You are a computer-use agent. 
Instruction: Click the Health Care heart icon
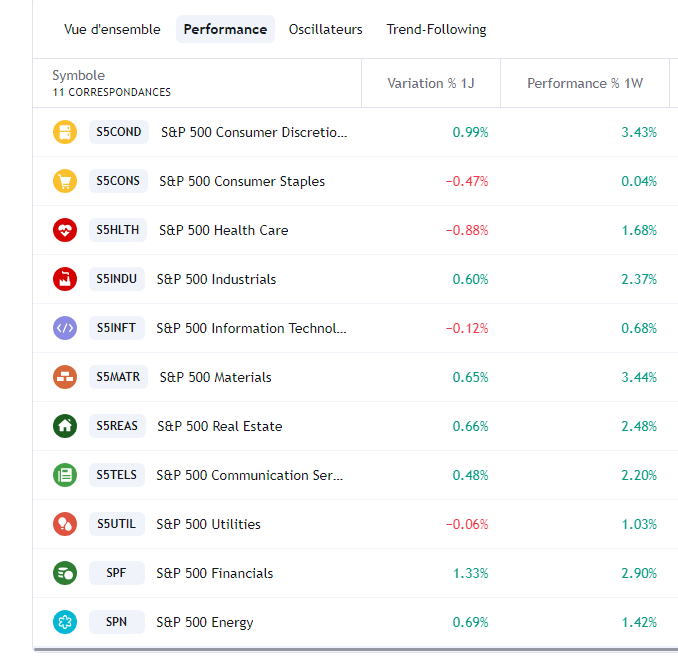64,230
